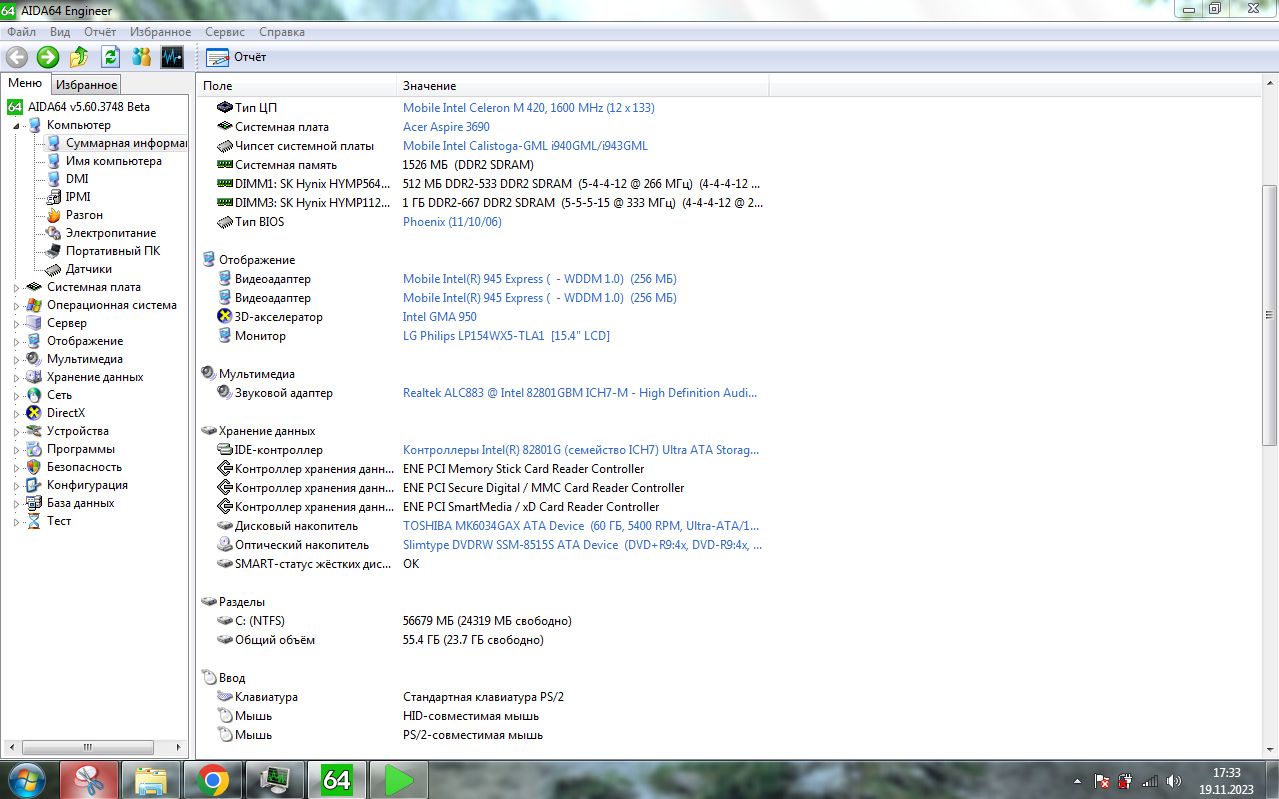Go up one level with folder-arrow icon
Image resolution: width=1279 pixels, height=799 pixels.
click(x=79, y=57)
